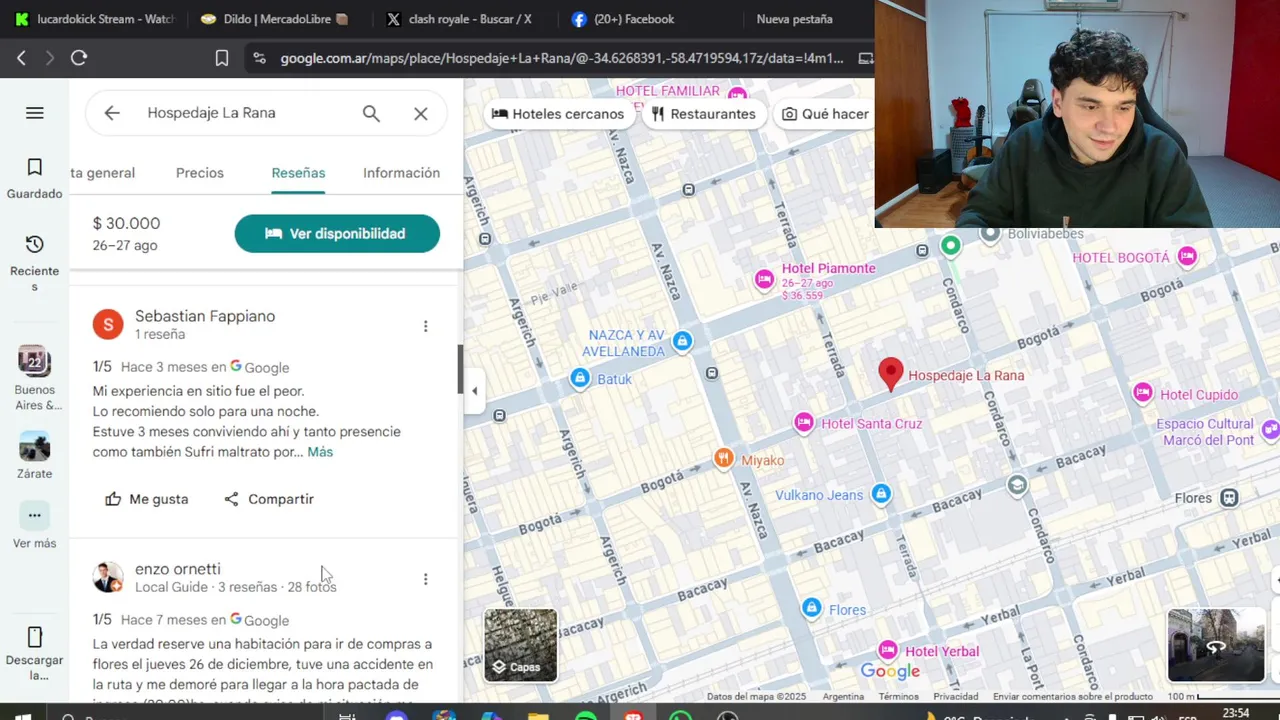Viewport: 1280px width, 720px height.
Task: Select the Reseñas tab
Action: tap(298, 173)
